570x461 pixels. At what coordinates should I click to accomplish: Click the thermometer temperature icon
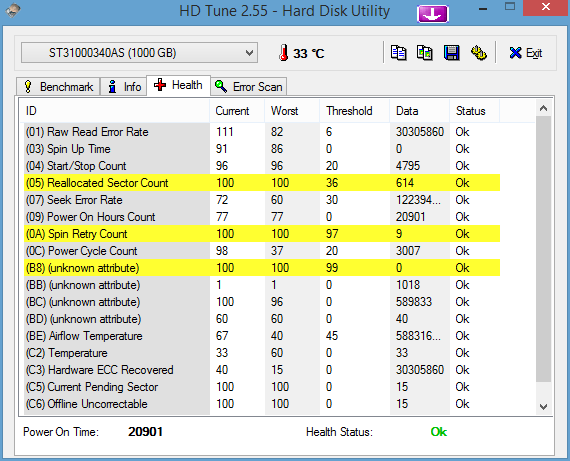(284, 53)
